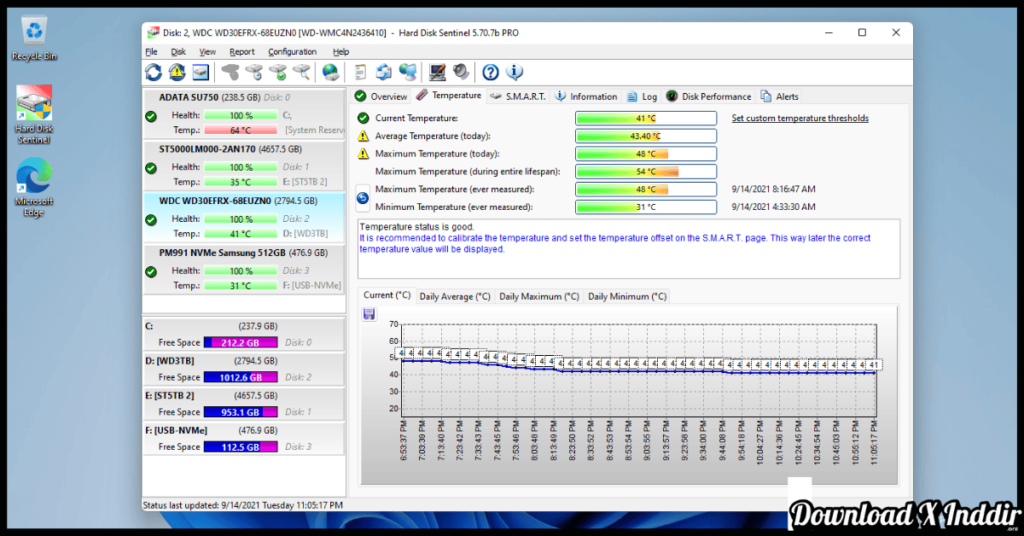The width and height of the screenshot is (1024, 536).
Task: Click the disk with magnifier toolbar icon
Action: (x=301, y=72)
